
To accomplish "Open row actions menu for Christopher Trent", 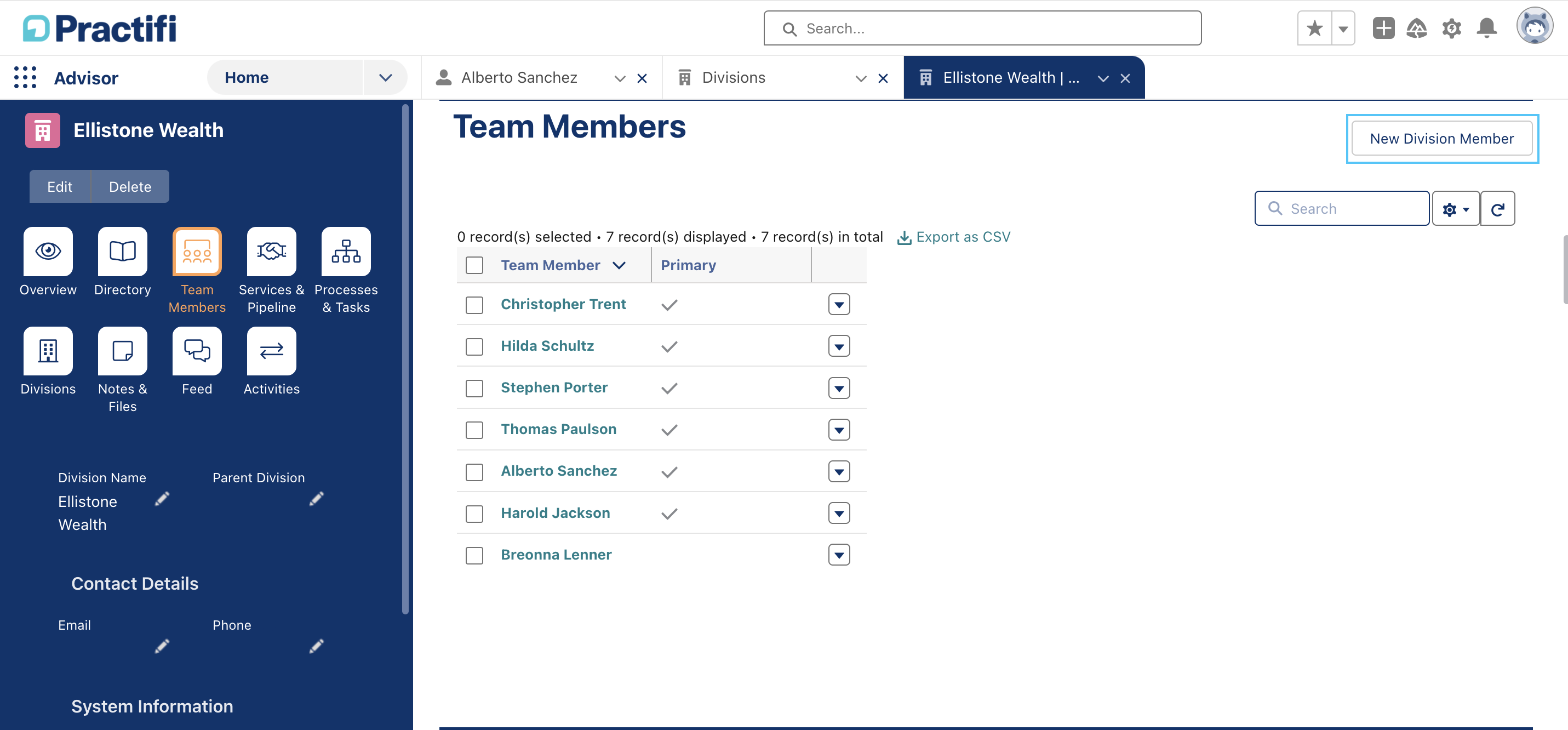I will coord(839,304).
